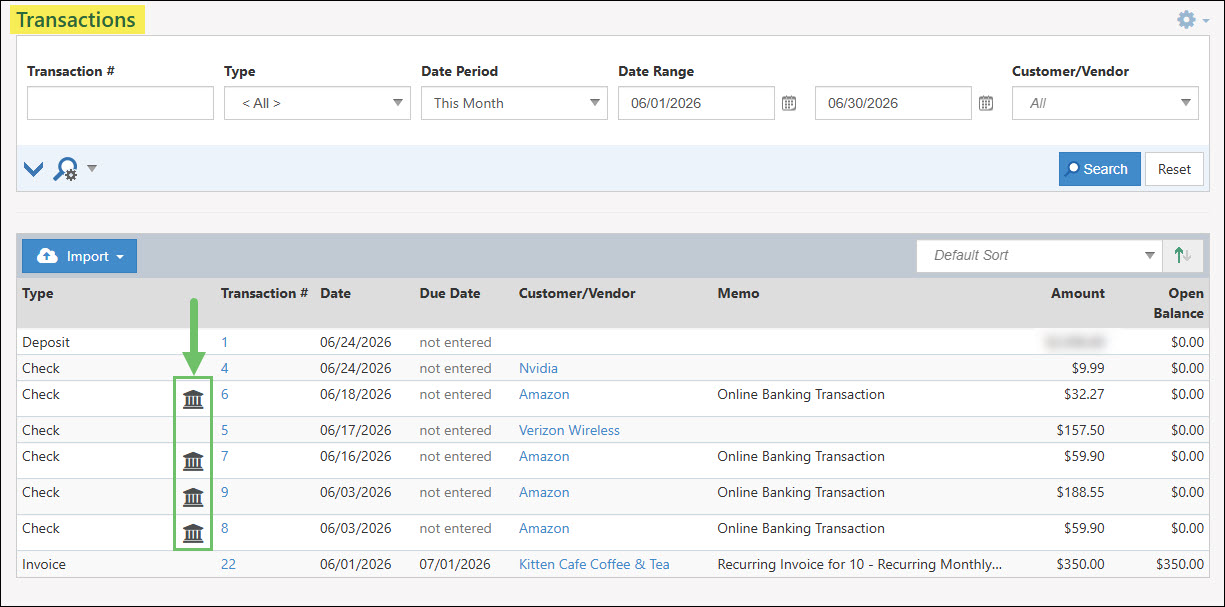
Task: Open the saved search options icon
Action: [66, 169]
